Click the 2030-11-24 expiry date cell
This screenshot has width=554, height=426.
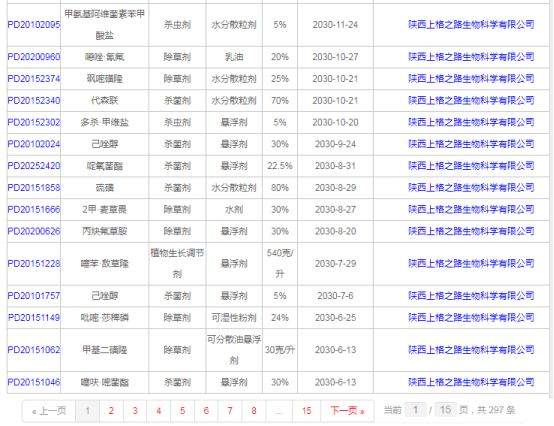point(335,25)
